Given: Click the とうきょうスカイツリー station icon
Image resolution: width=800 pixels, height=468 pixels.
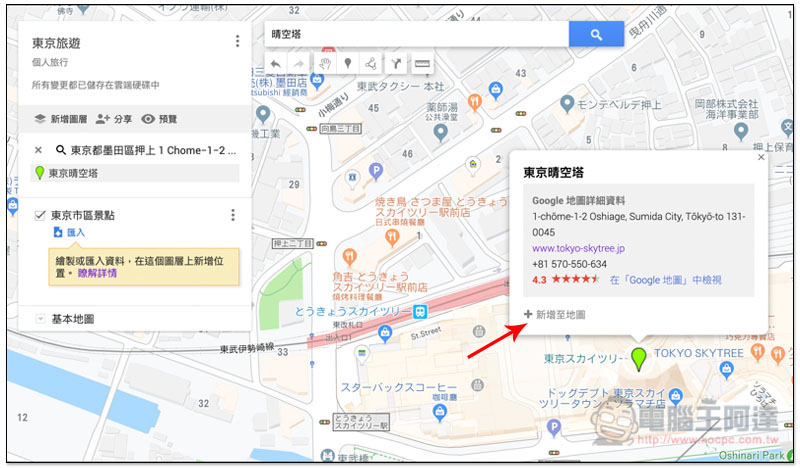Looking at the screenshot, I should click(420, 311).
